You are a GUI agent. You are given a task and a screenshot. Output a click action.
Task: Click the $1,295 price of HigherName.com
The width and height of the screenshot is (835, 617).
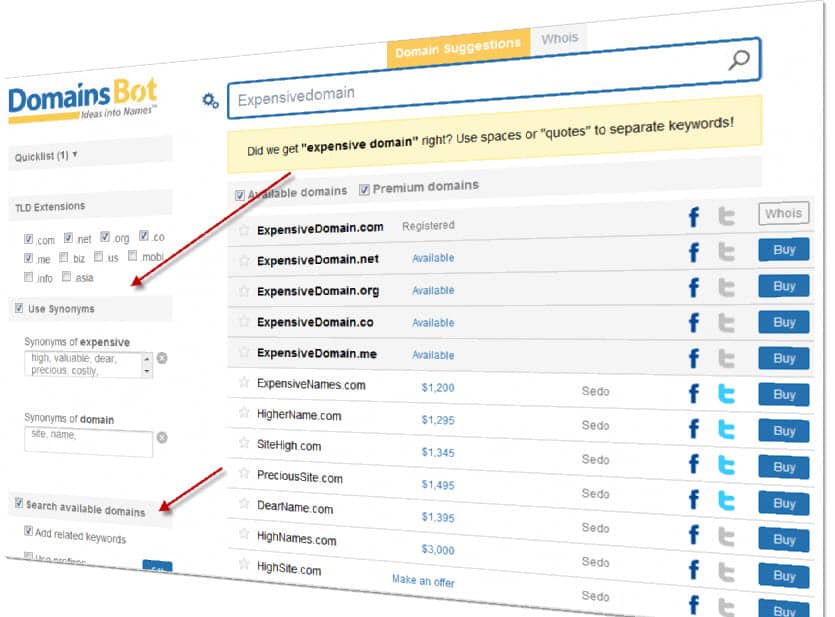[x=438, y=420]
